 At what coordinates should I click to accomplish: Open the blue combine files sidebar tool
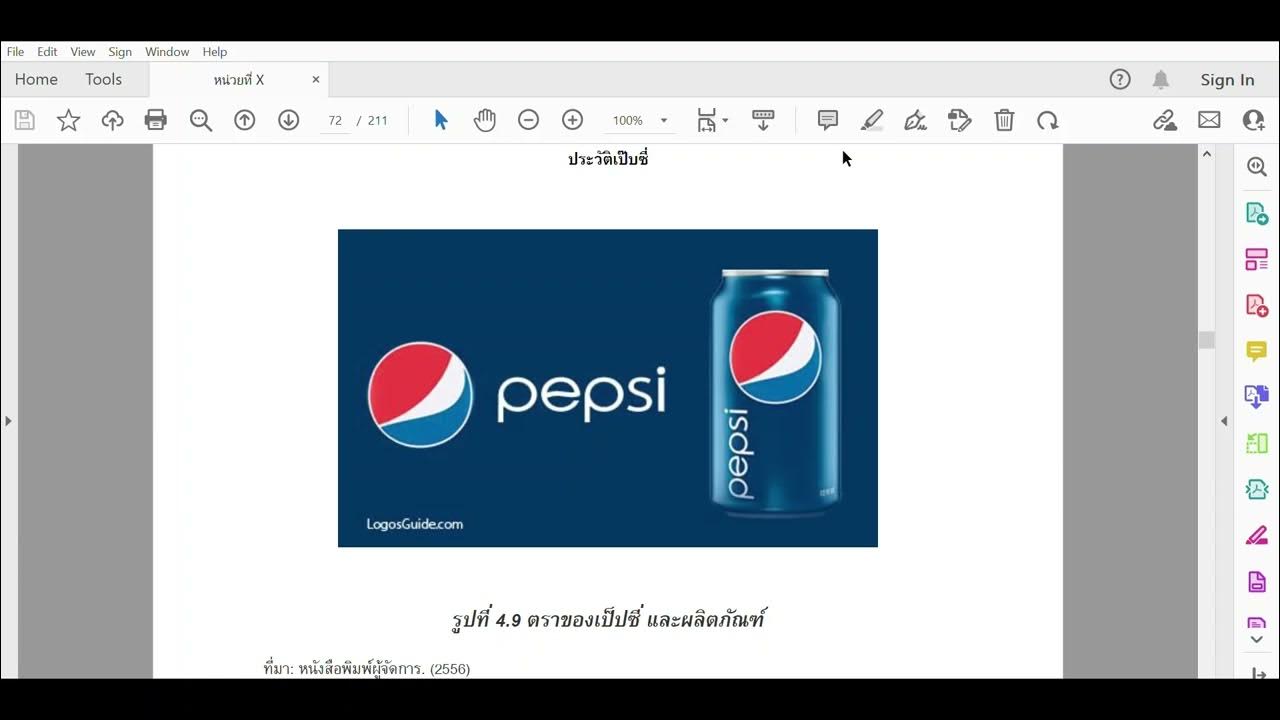[1257, 397]
